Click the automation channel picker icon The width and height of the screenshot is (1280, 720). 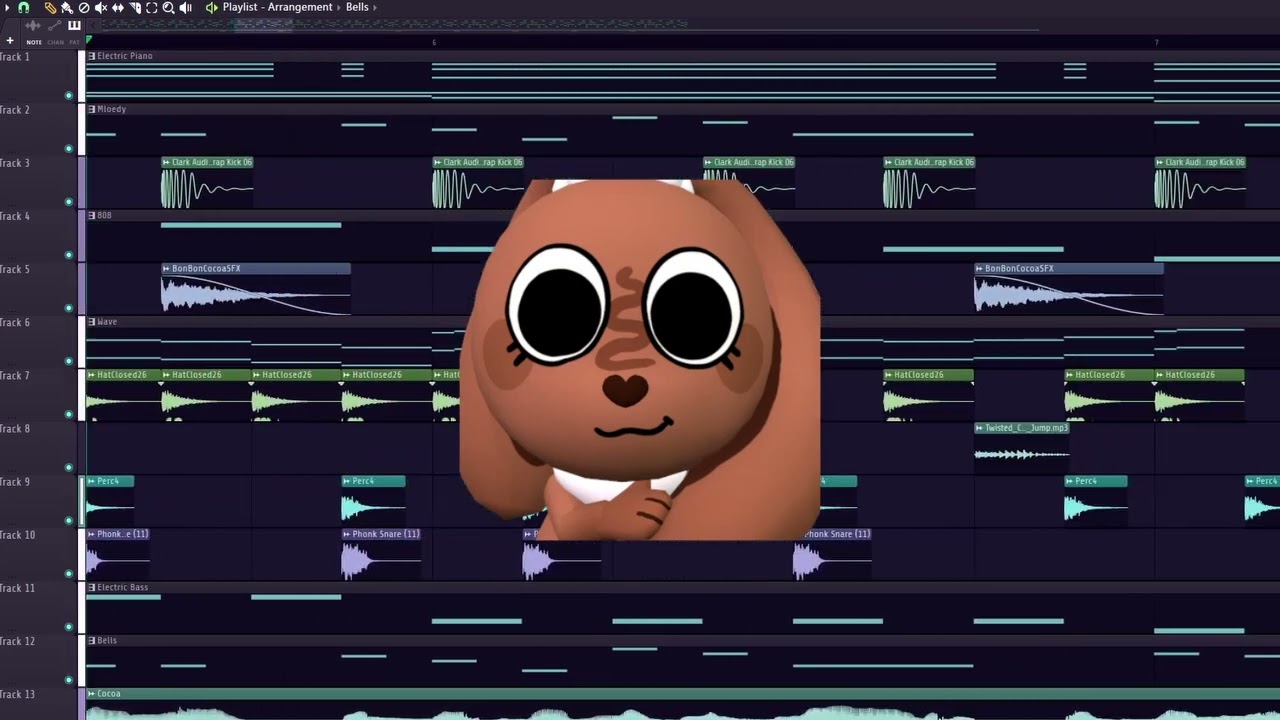[54, 25]
